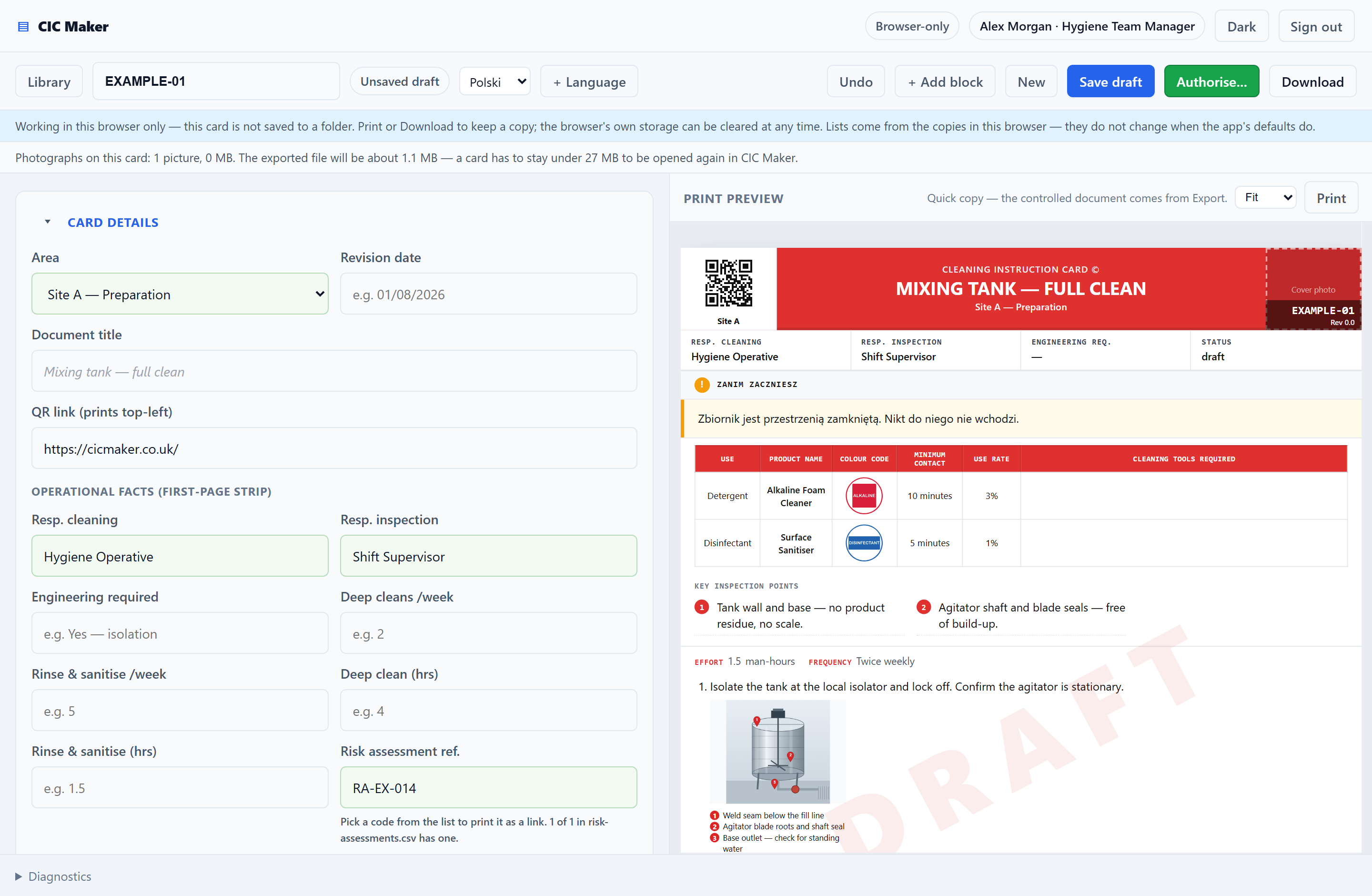Screen dimensions: 1372x896
Task: Click the Unsaved draft status pill
Action: 400,81
